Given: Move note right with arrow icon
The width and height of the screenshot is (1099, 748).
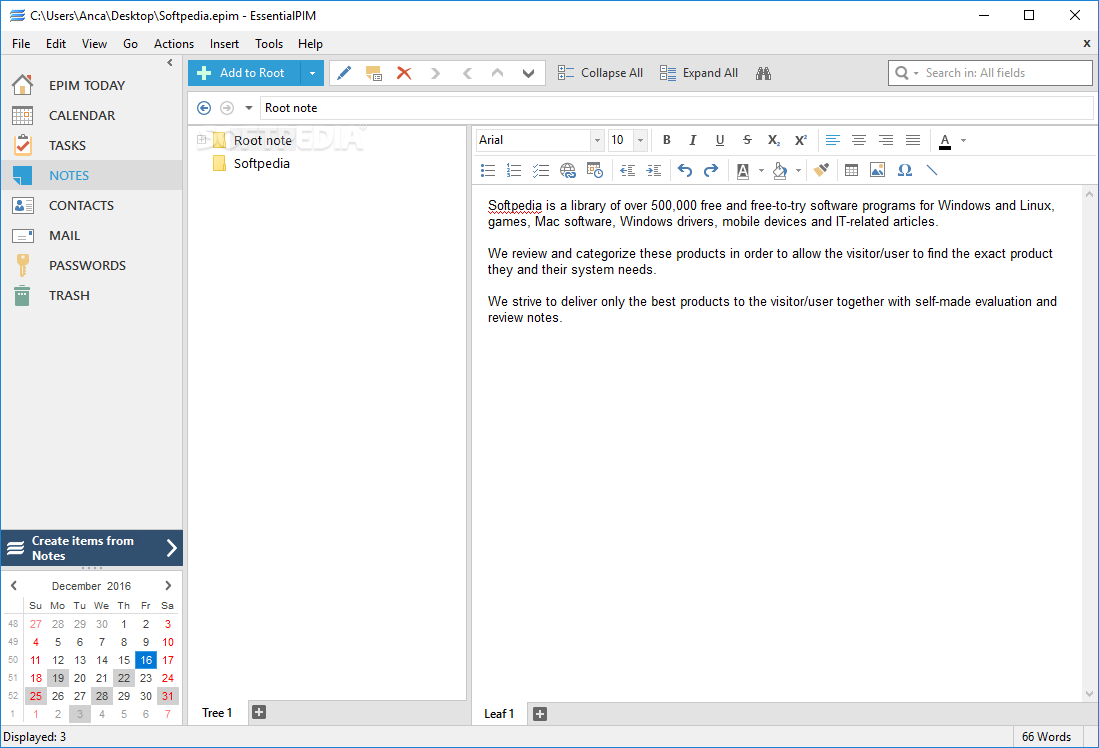Looking at the screenshot, I should pos(435,73).
